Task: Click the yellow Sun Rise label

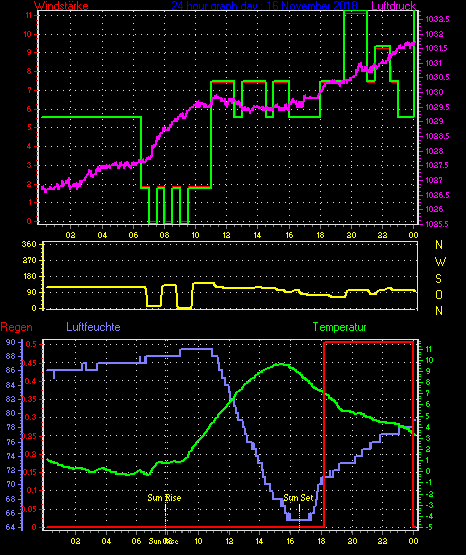Action: tap(164, 498)
